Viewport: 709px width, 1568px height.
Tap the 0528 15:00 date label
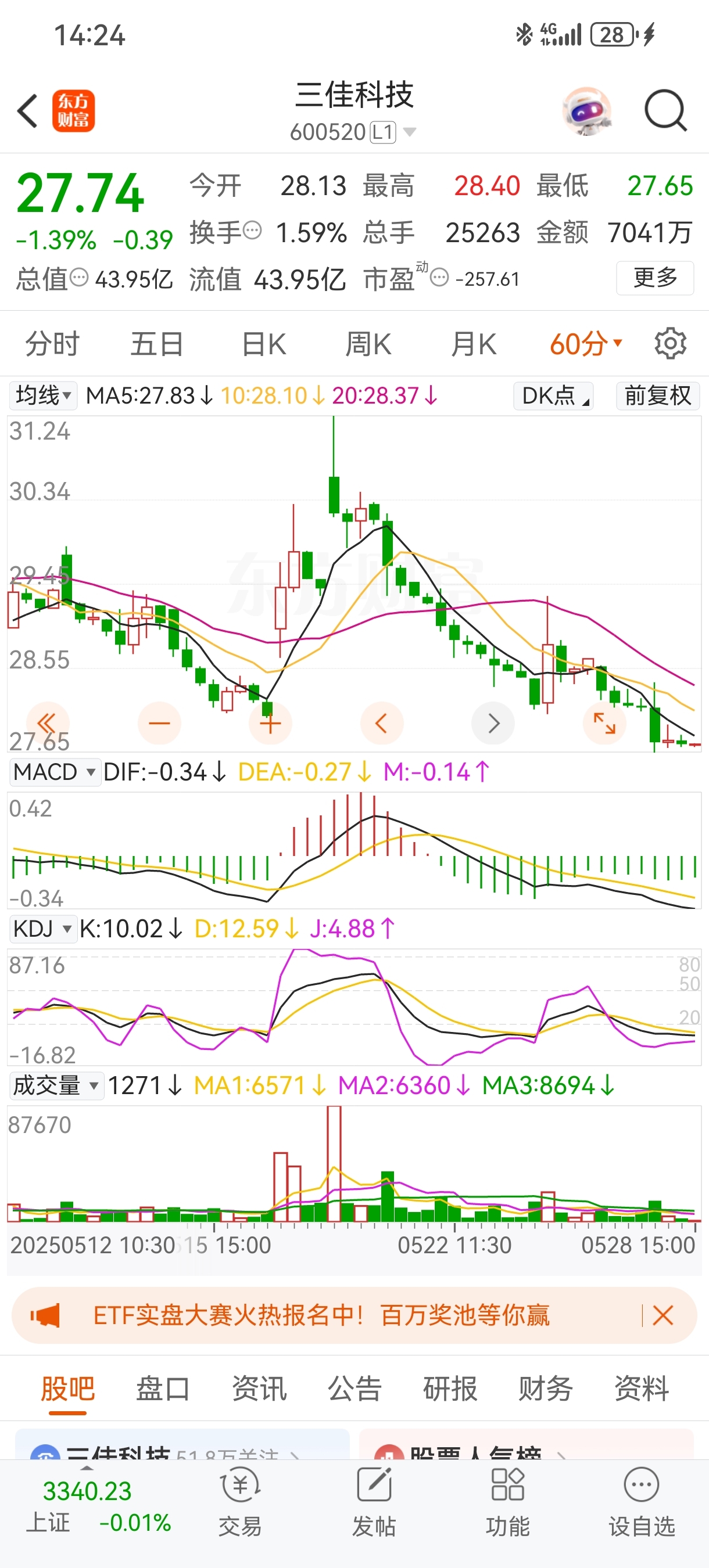638,1245
